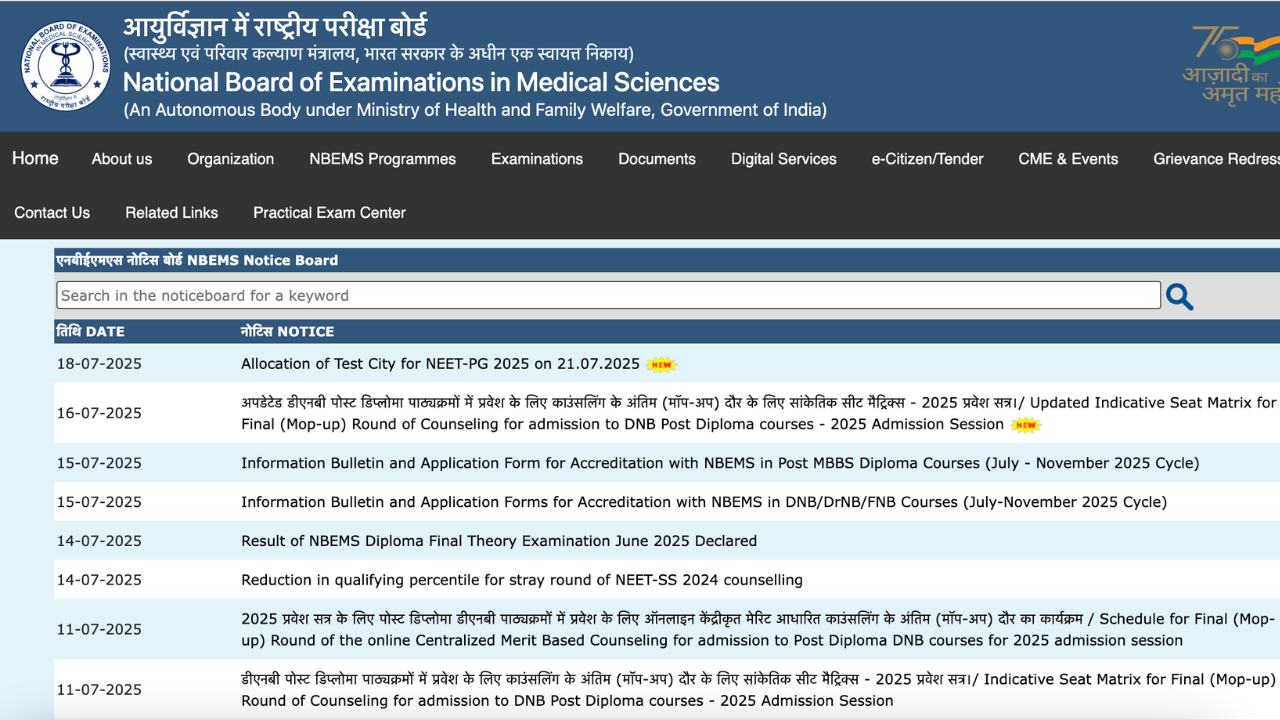Open Diploma Final Theory result notice
Viewport: 1280px width, 720px height.
coord(499,541)
